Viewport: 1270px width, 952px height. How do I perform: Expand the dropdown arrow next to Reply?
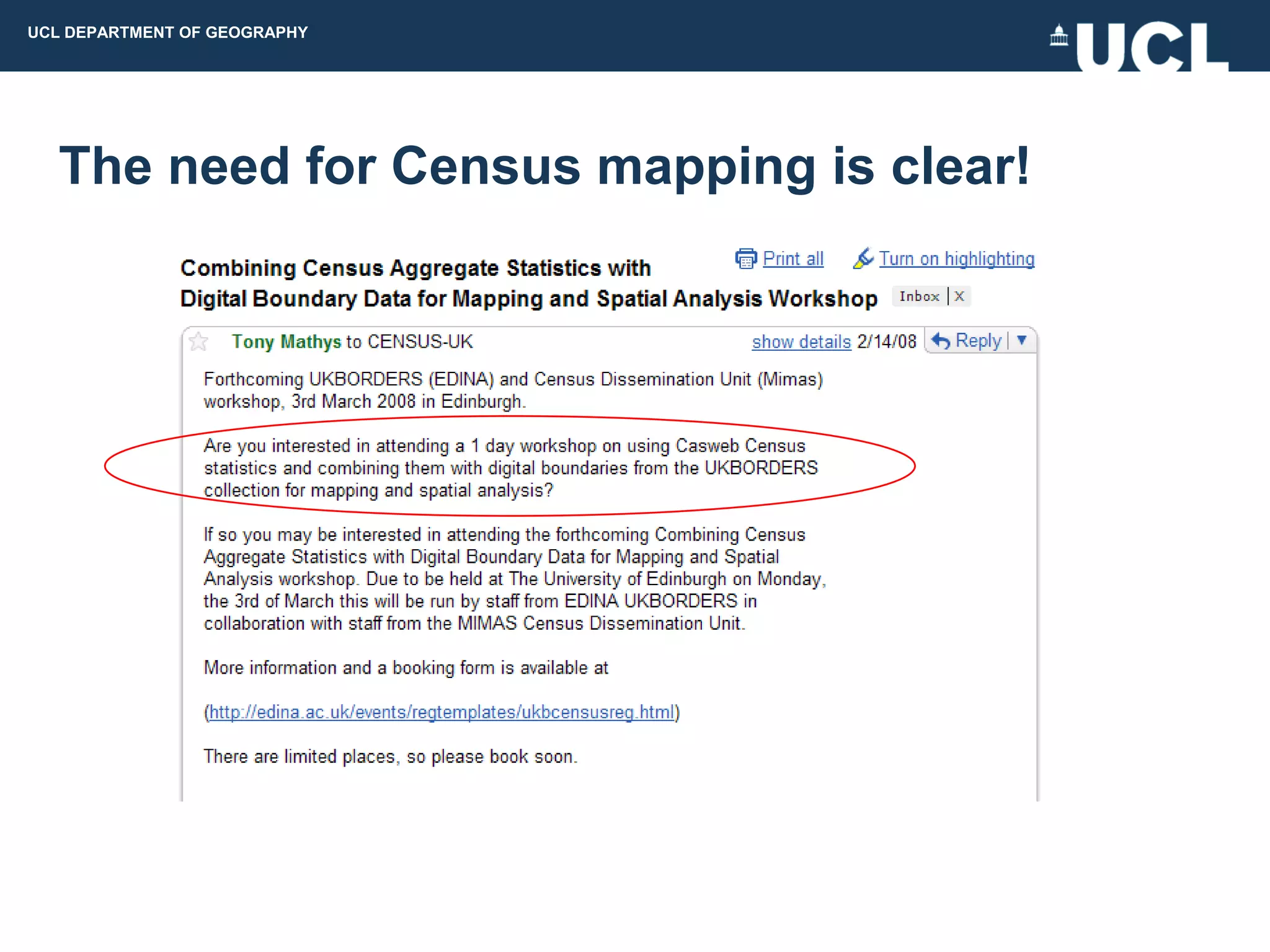pyautogui.click(x=1022, y=340)
